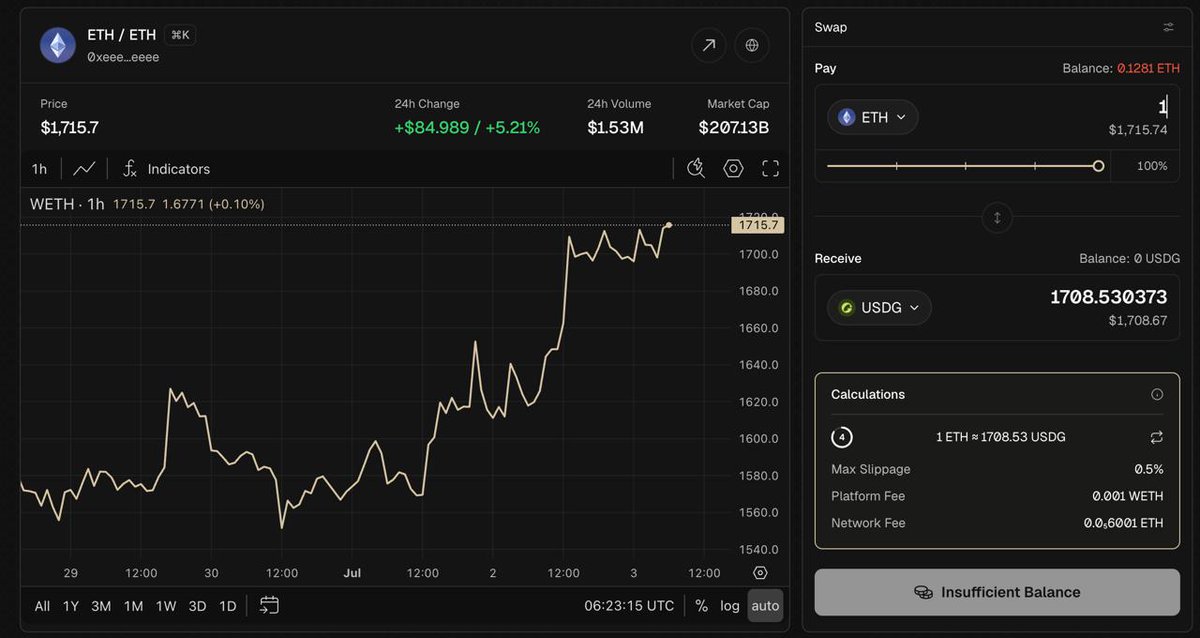The height and width of the screenshot is (638, 1200).
Task: Click the globe website icon
Action: (752, 45)
